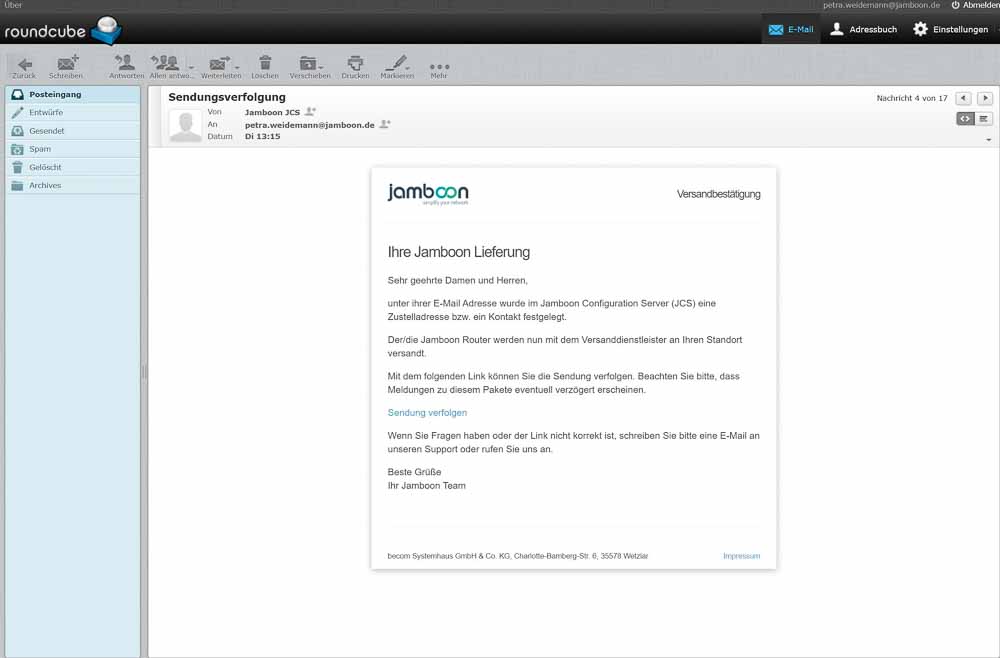
Task: Open the Spam folder
Action: [73, 149]
